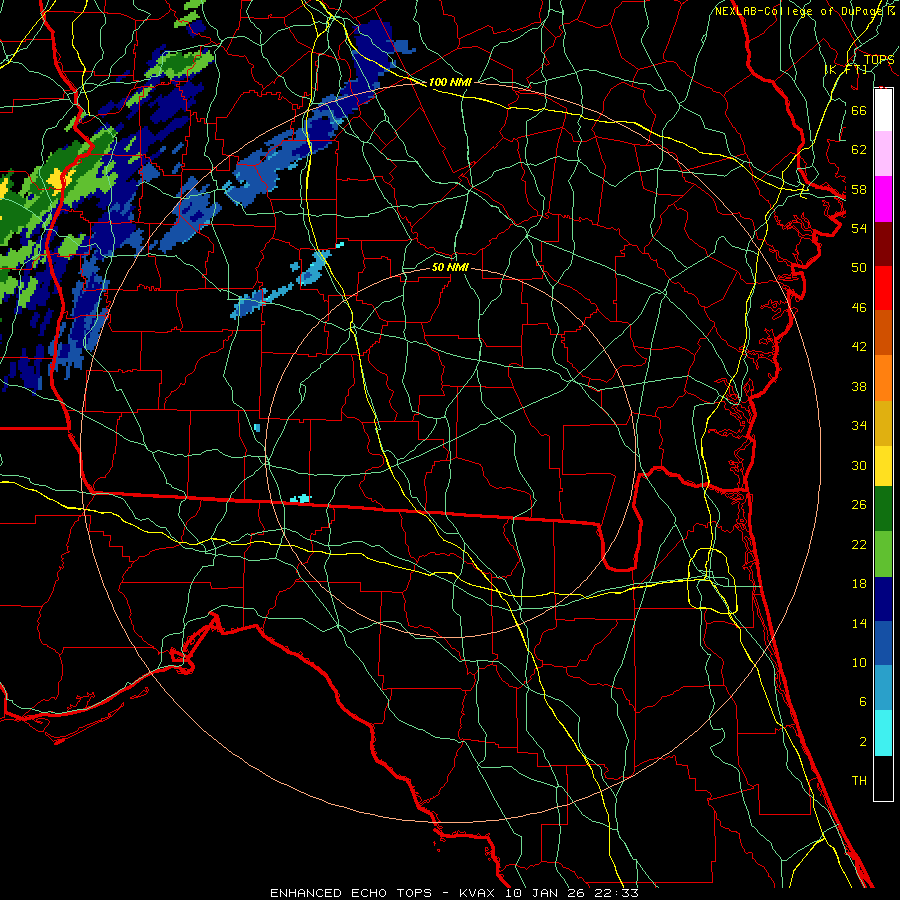Click the legend value 46

tap(859, 308)
